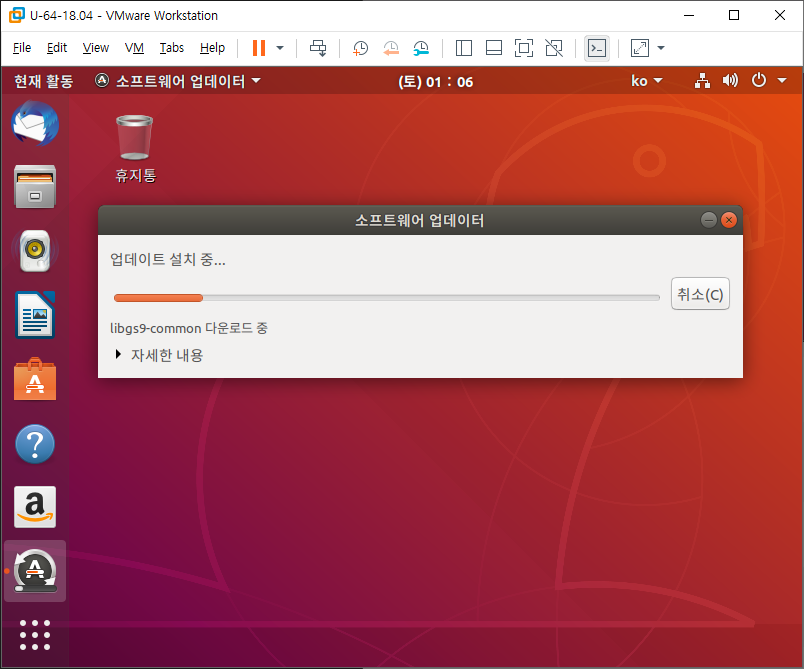Send Ctrl+Alt+Del to the VM
Image resolution: width=804 pixels, height=669 pixels.
point(318,48)
